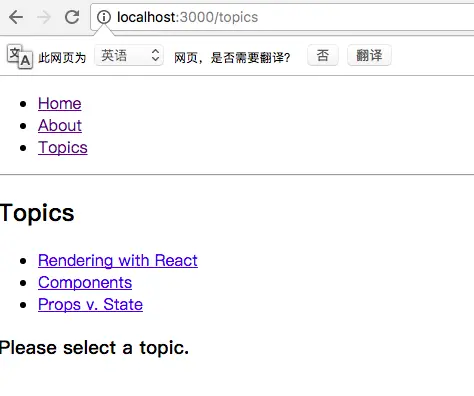The image size is (474, 396).
Task: Click the 此网页为 label in translate bar
Action: pyautogui.click(x=62, y=58)
